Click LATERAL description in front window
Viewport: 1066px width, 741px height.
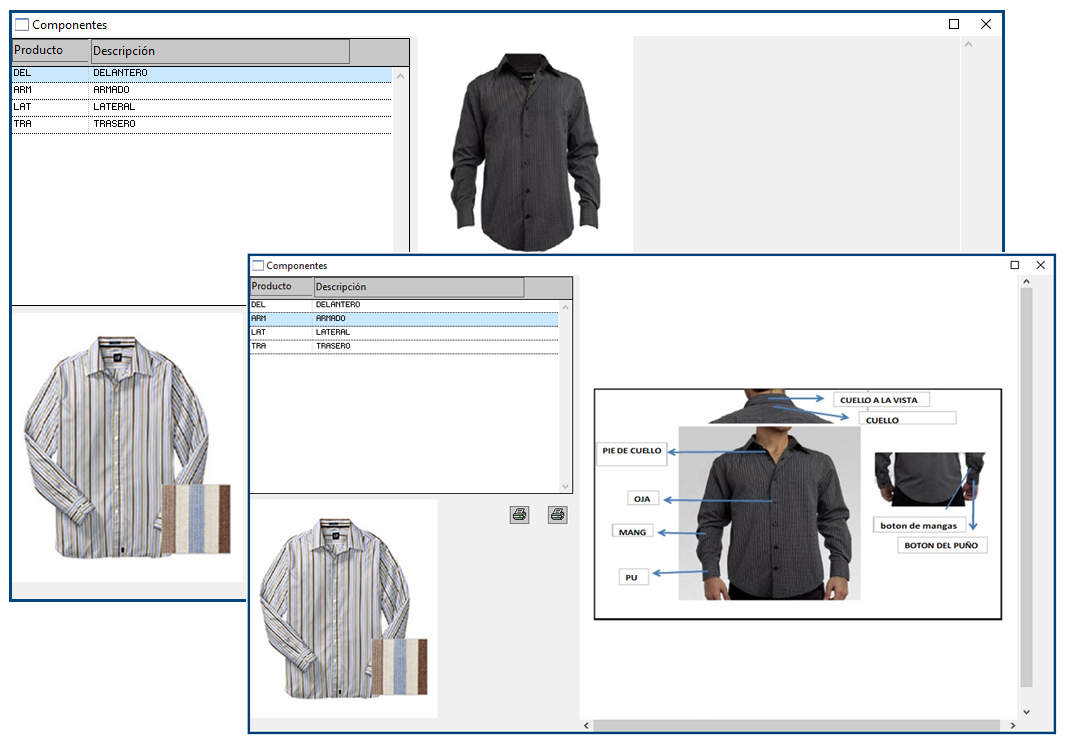click(x=332, y=332)
